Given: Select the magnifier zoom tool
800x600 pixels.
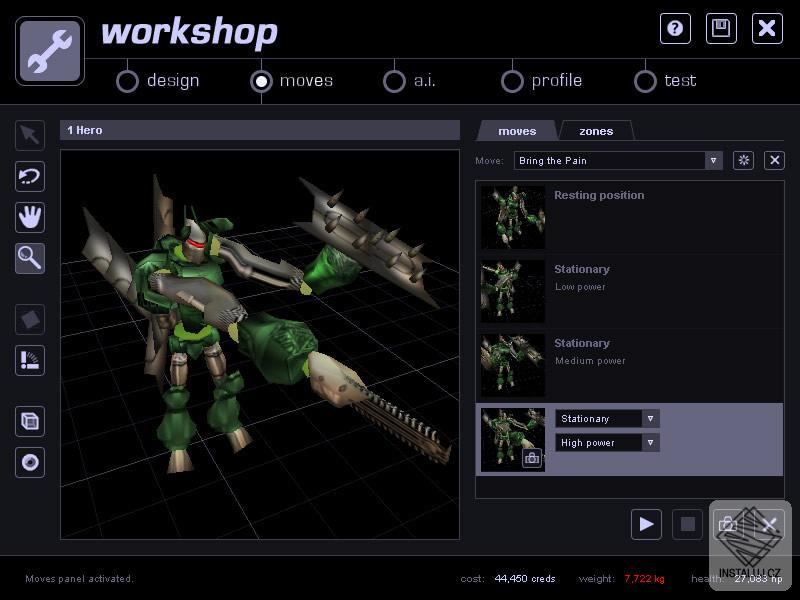Looking at the screenshot, I should (30, 258).
